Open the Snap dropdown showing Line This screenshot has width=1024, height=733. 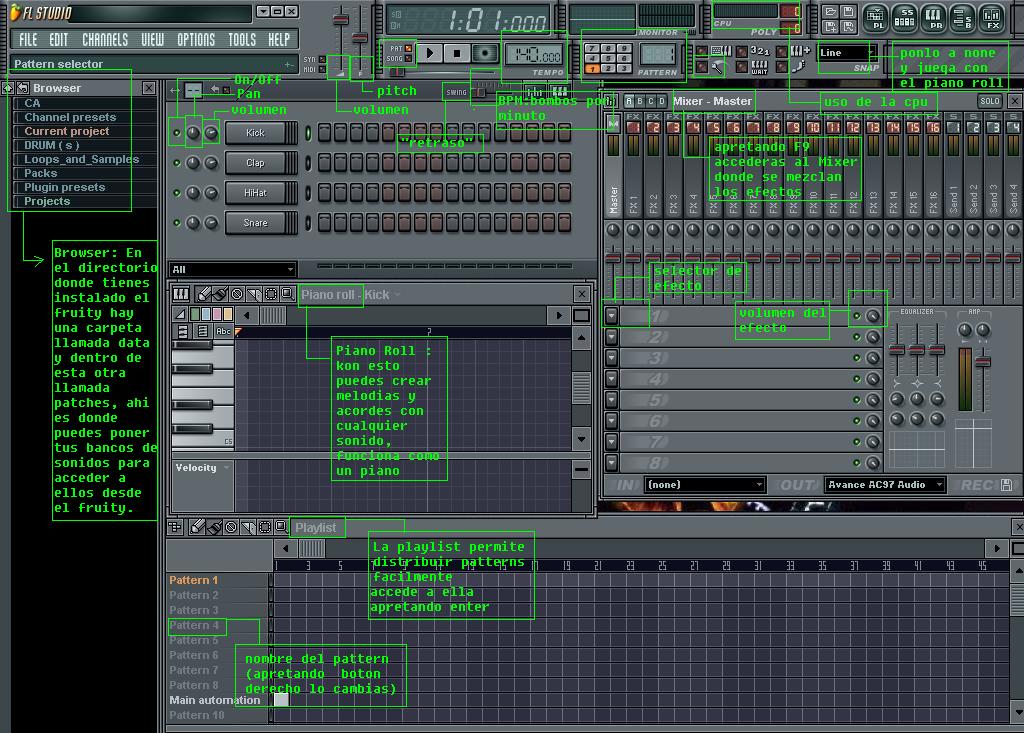[846, 53]
